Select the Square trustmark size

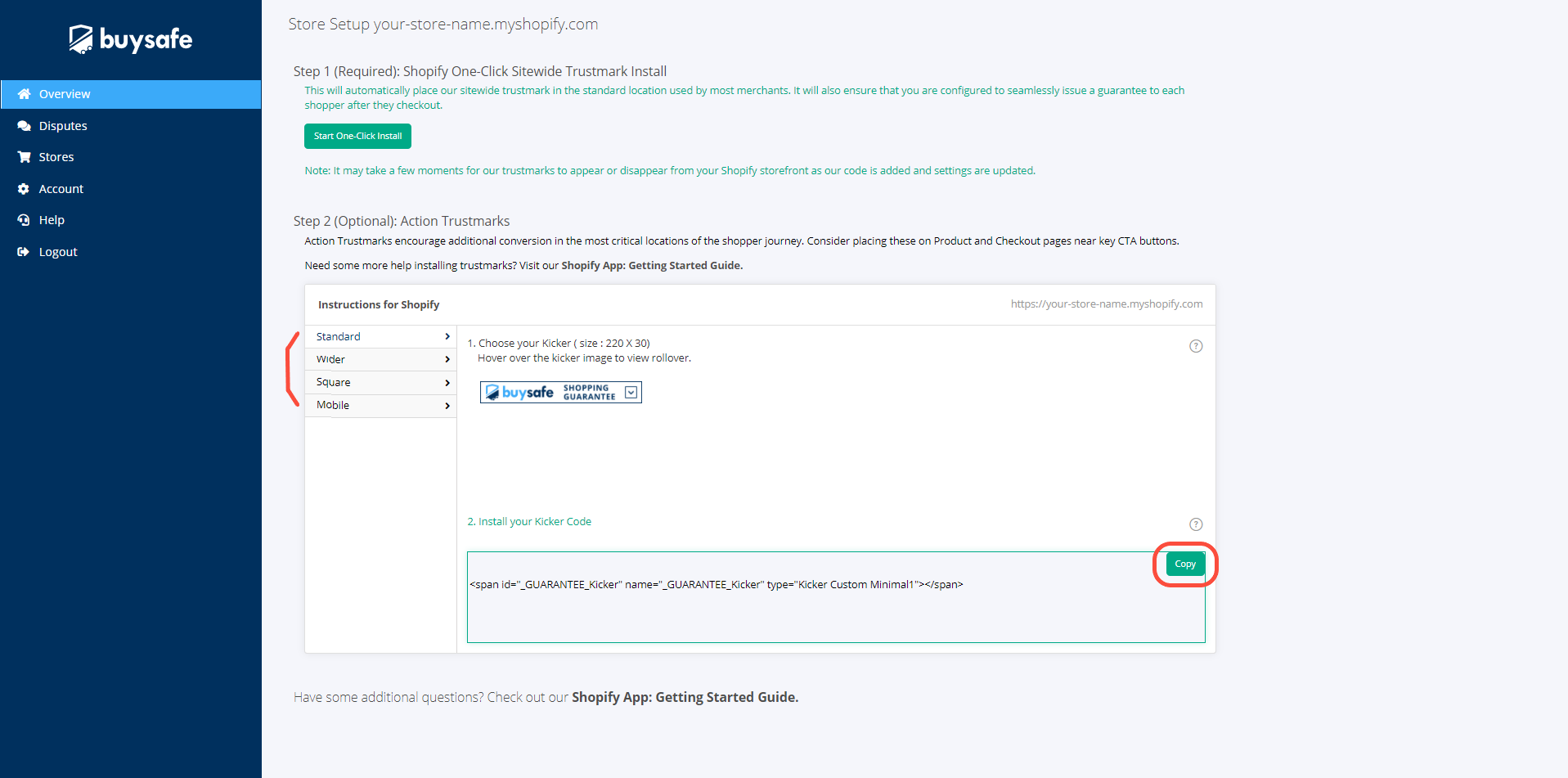[x=380, y=383]
